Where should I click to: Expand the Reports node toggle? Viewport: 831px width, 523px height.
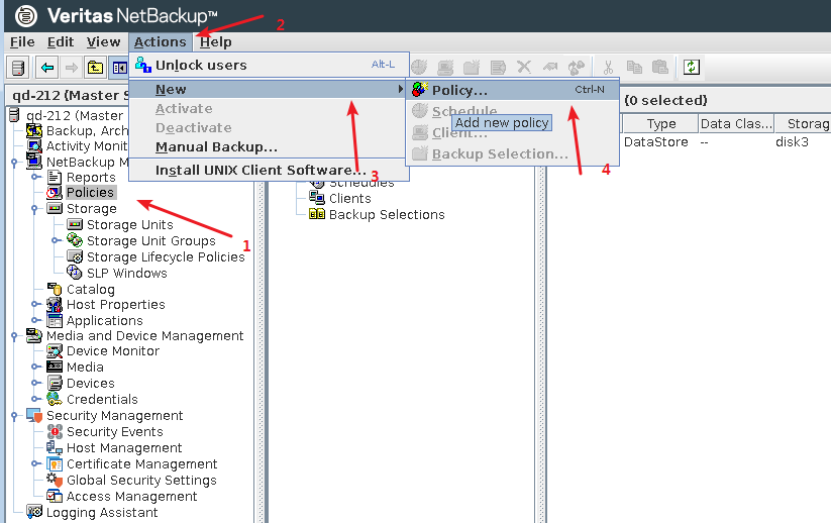(35, 177)
